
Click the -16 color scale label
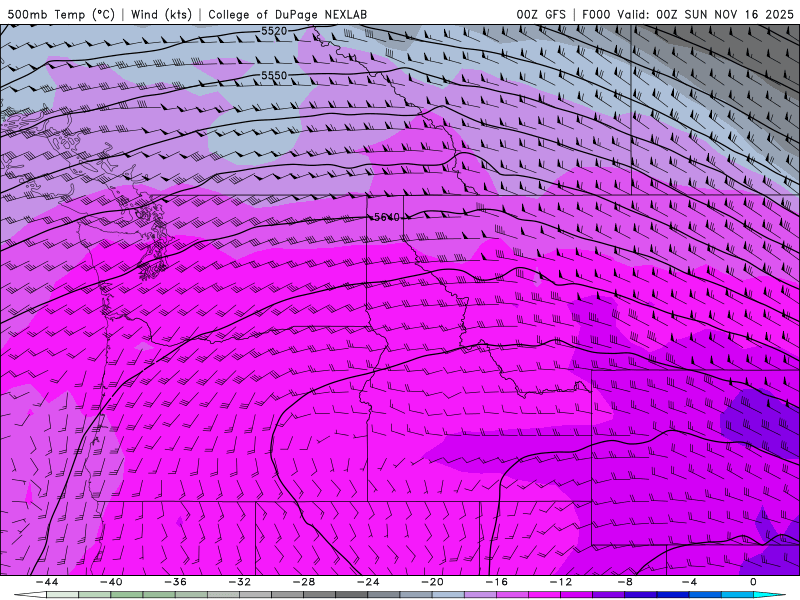click(497, 582)
